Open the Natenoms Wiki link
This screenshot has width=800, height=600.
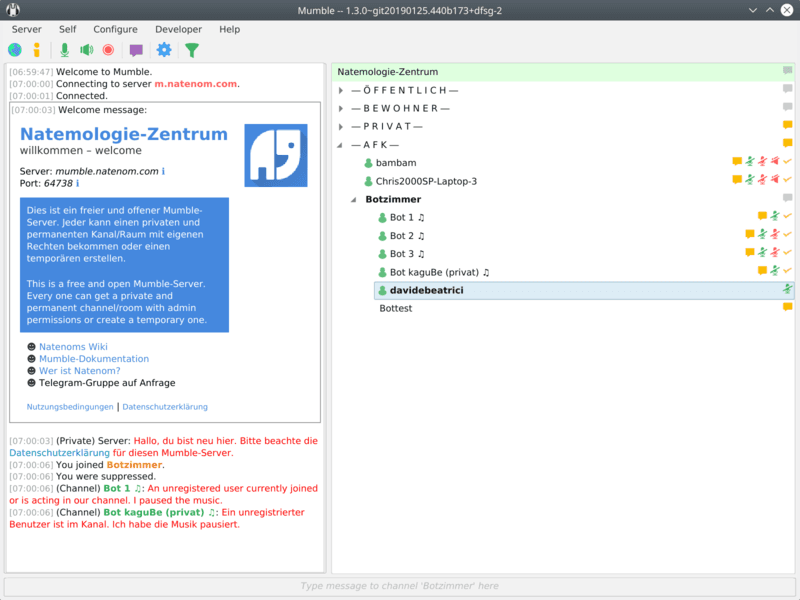(73, 347)
